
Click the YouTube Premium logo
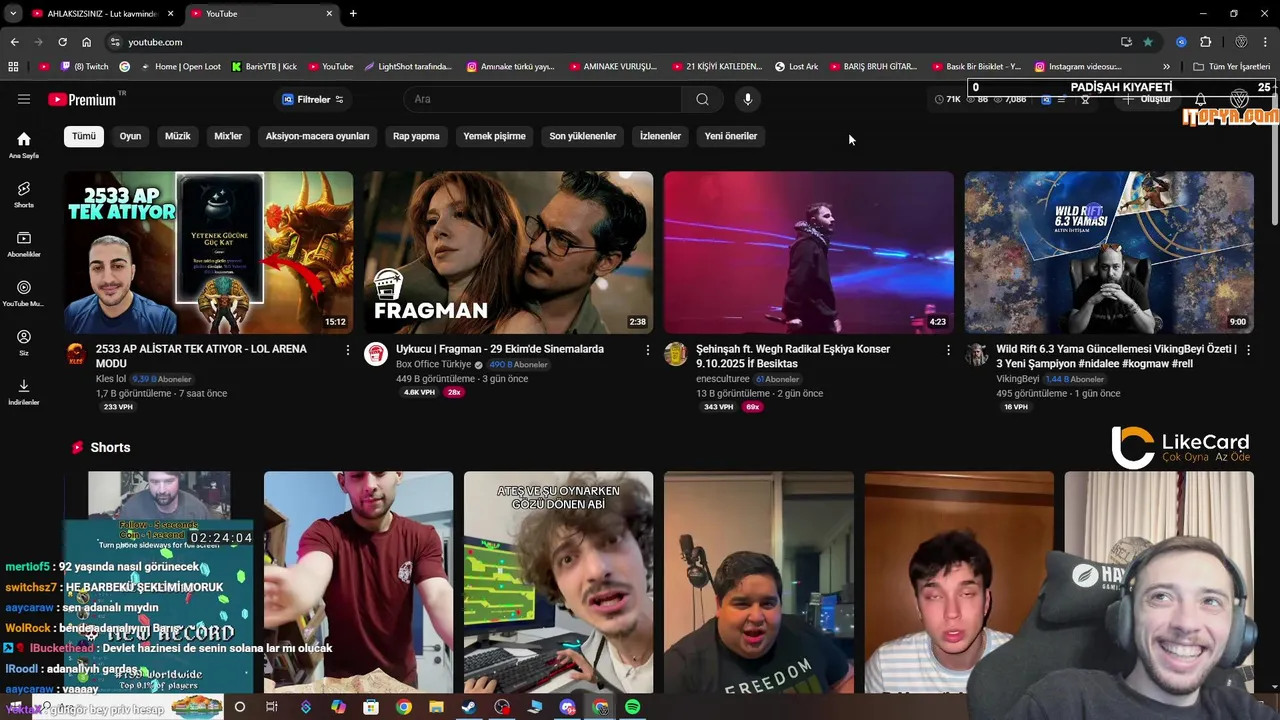[x=82, y=99]
